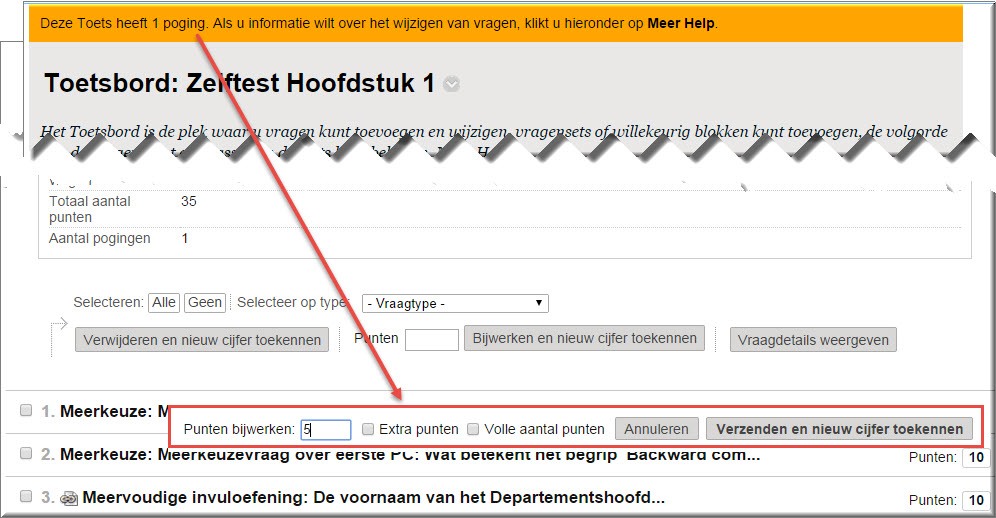Viewport: 996px width, 518px height.
Task: Mark the checkbox for question 3
Action: click(x=27, y=497)
